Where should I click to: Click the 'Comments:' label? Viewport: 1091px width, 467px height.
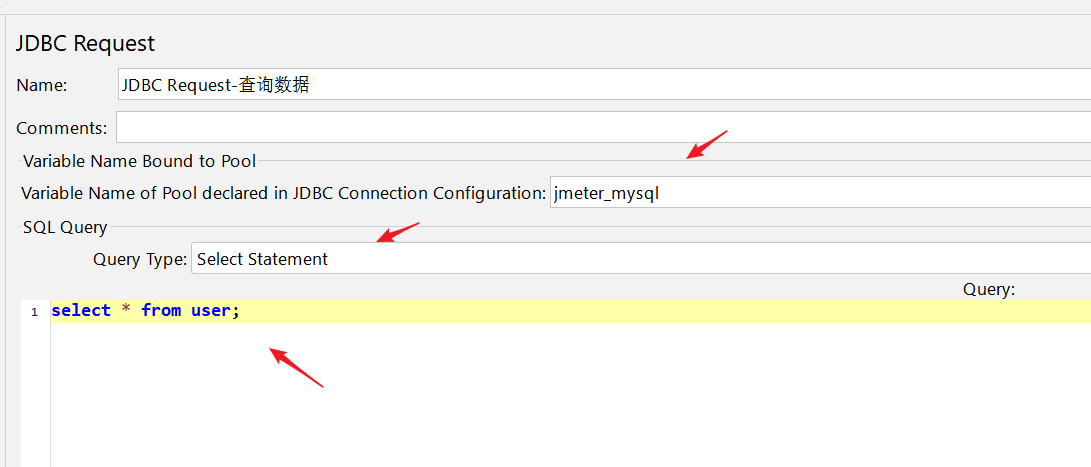click(62, 128)
